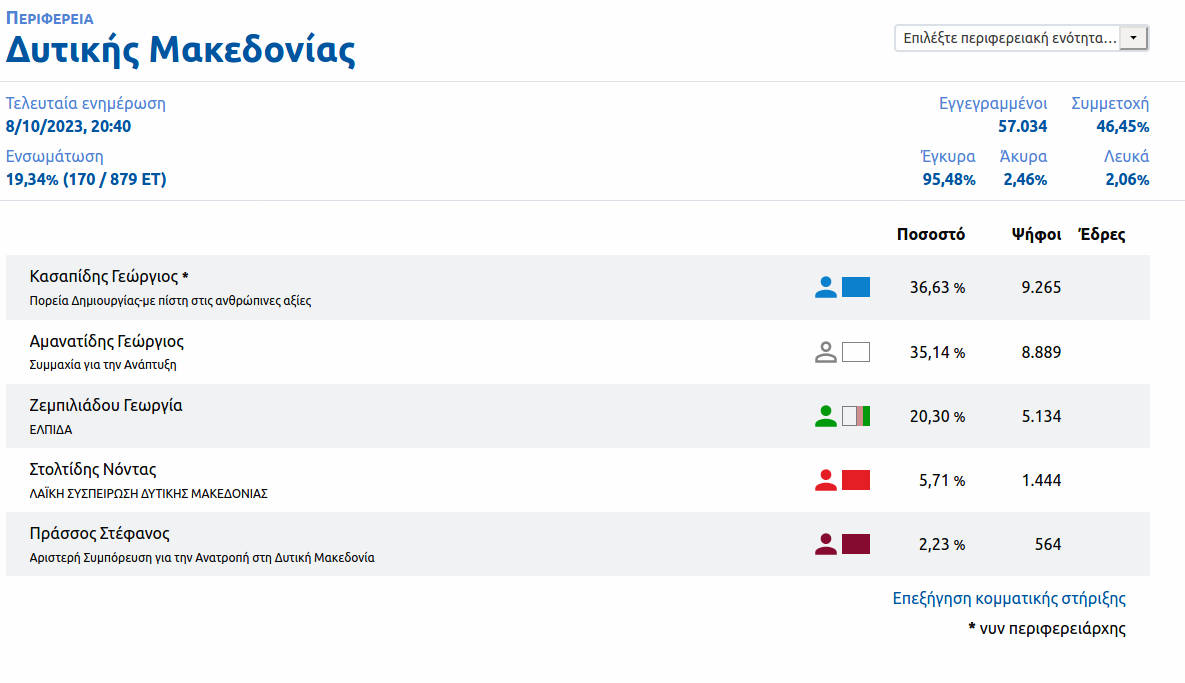Click the white party swatch for Αμανατίδης
The width and height of the screenshot is (1185, 683).
[x=856, y=352]
